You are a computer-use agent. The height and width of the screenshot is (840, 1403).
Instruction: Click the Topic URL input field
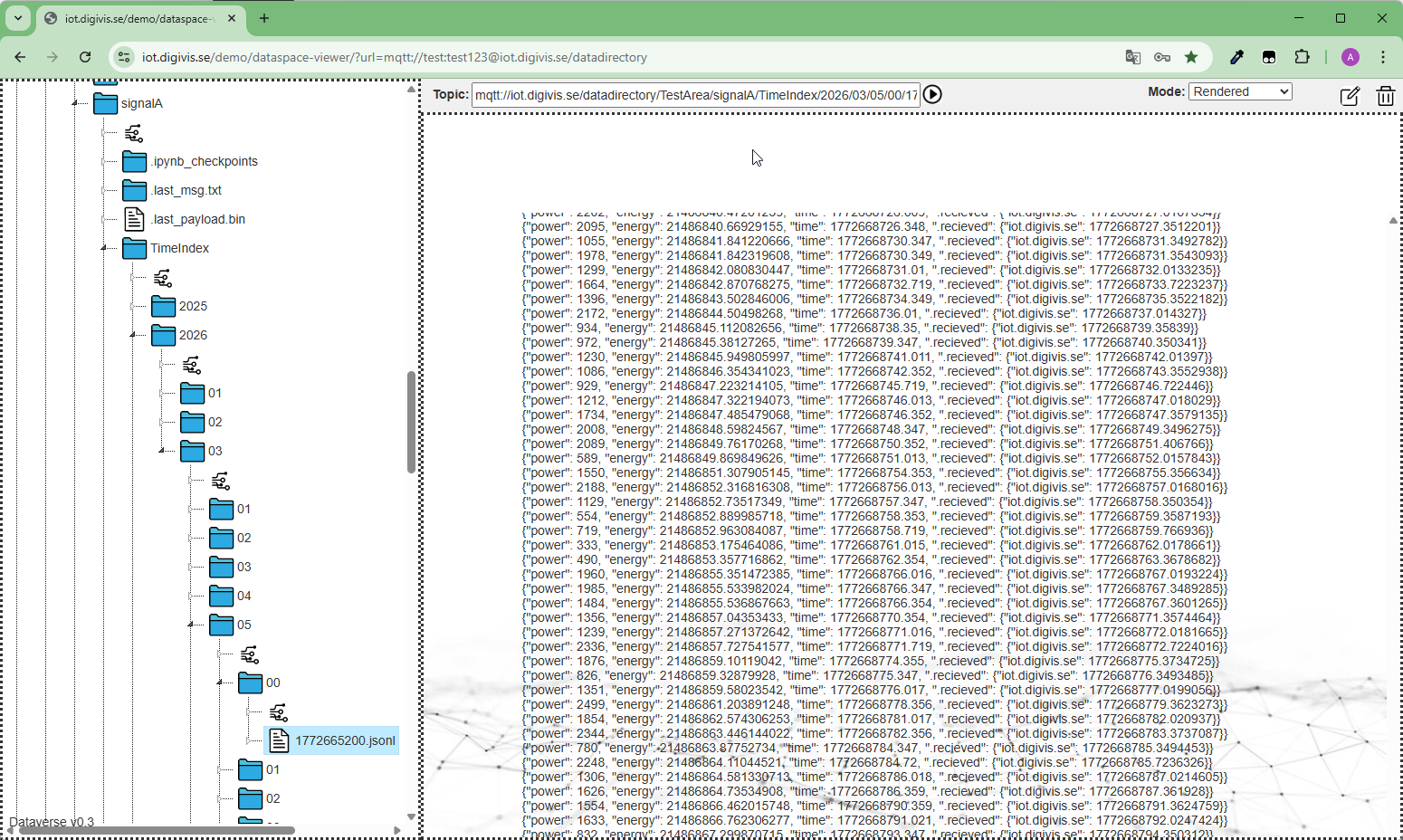(x=694, y=95)
